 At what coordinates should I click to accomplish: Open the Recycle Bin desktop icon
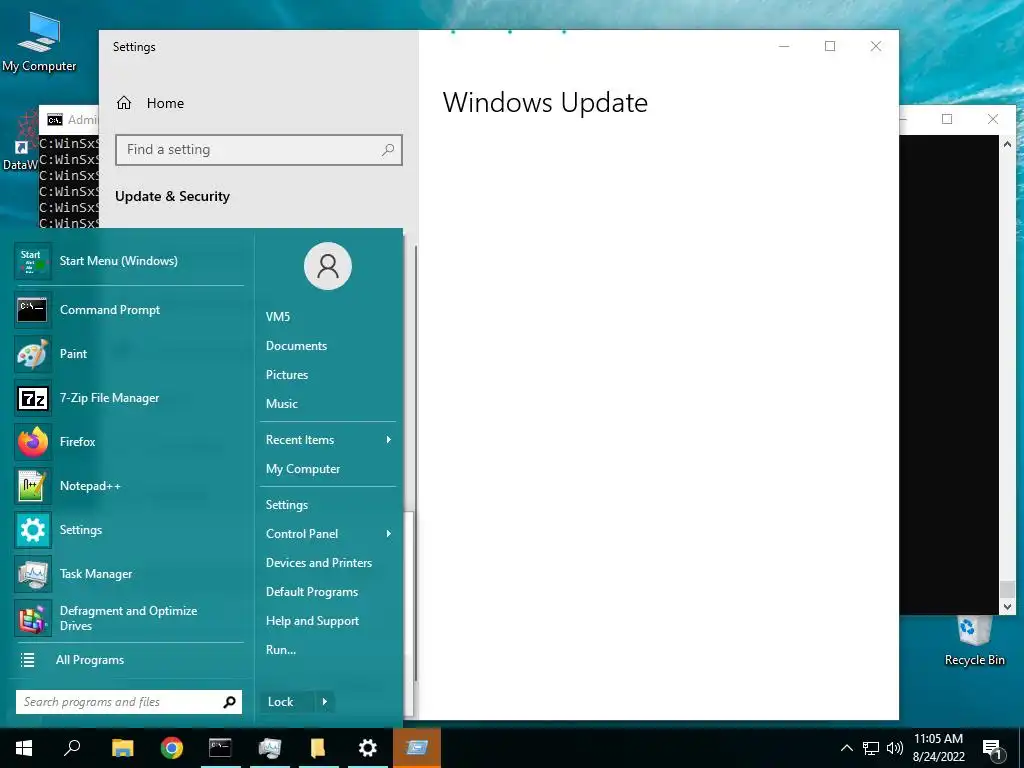(974, 641)
